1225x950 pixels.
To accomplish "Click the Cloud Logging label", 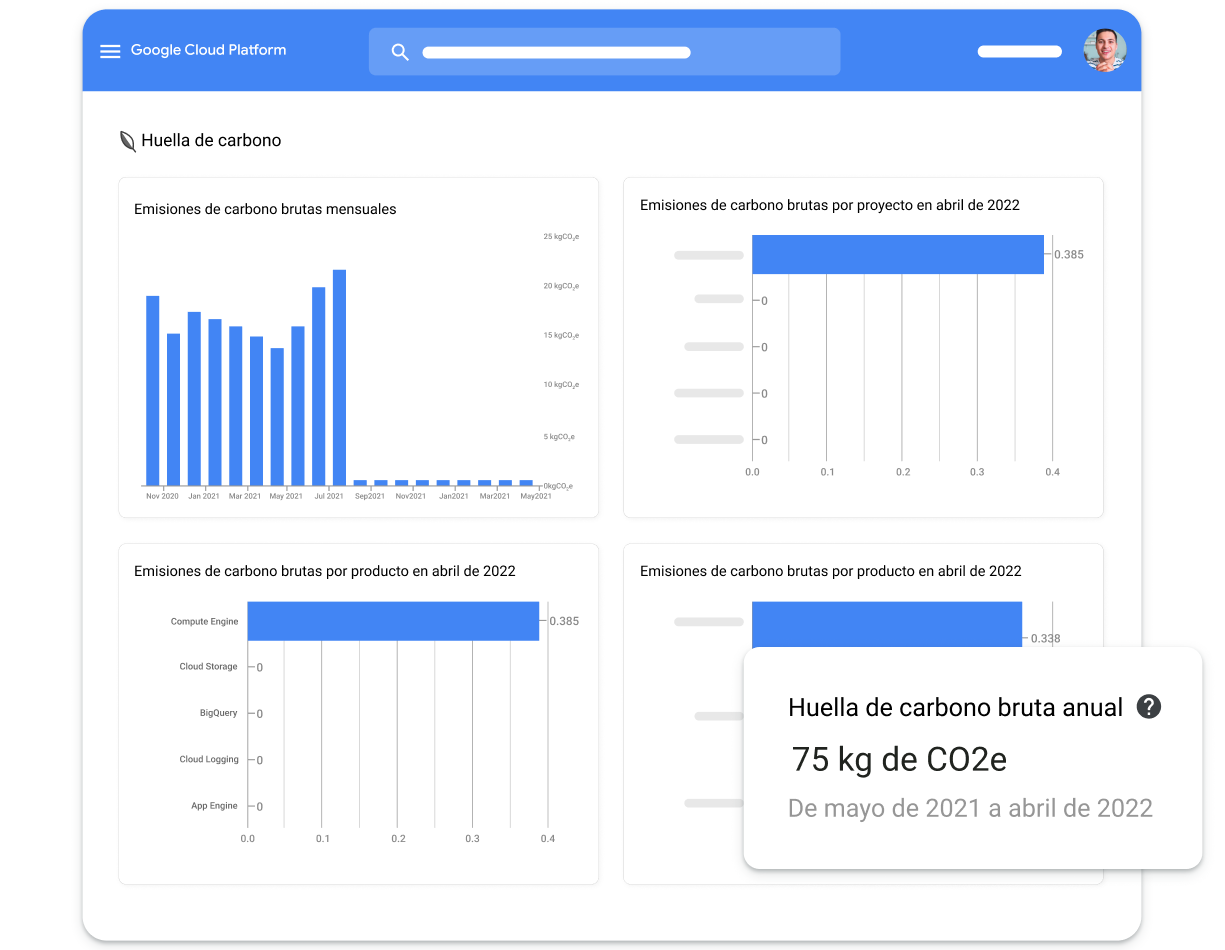I will [x=209, y=760].
